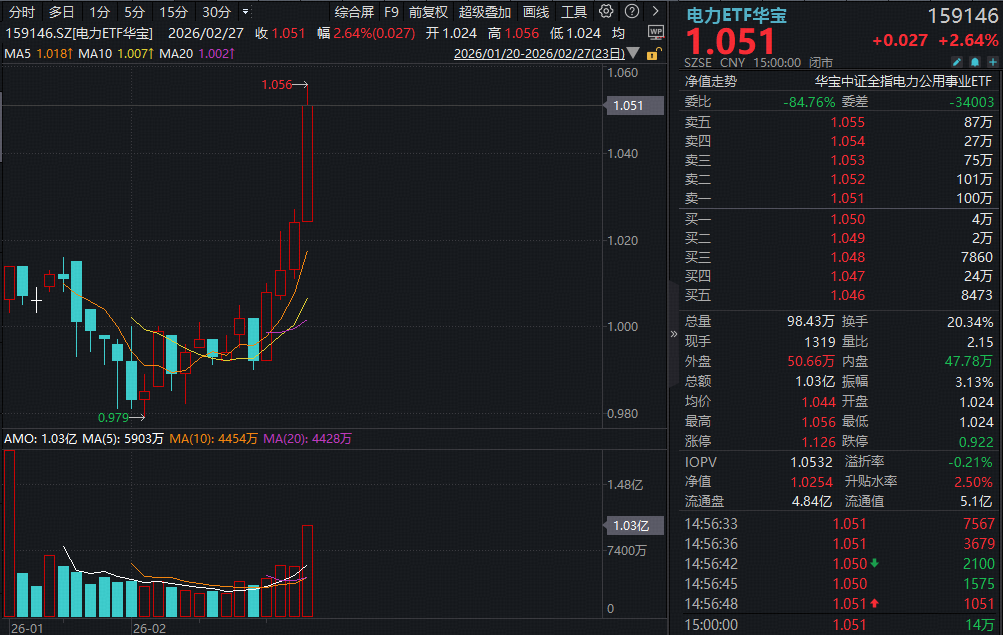Open chart settings gear icon
This screenshot has width=1003, height=635.
(x=606, y=12)
